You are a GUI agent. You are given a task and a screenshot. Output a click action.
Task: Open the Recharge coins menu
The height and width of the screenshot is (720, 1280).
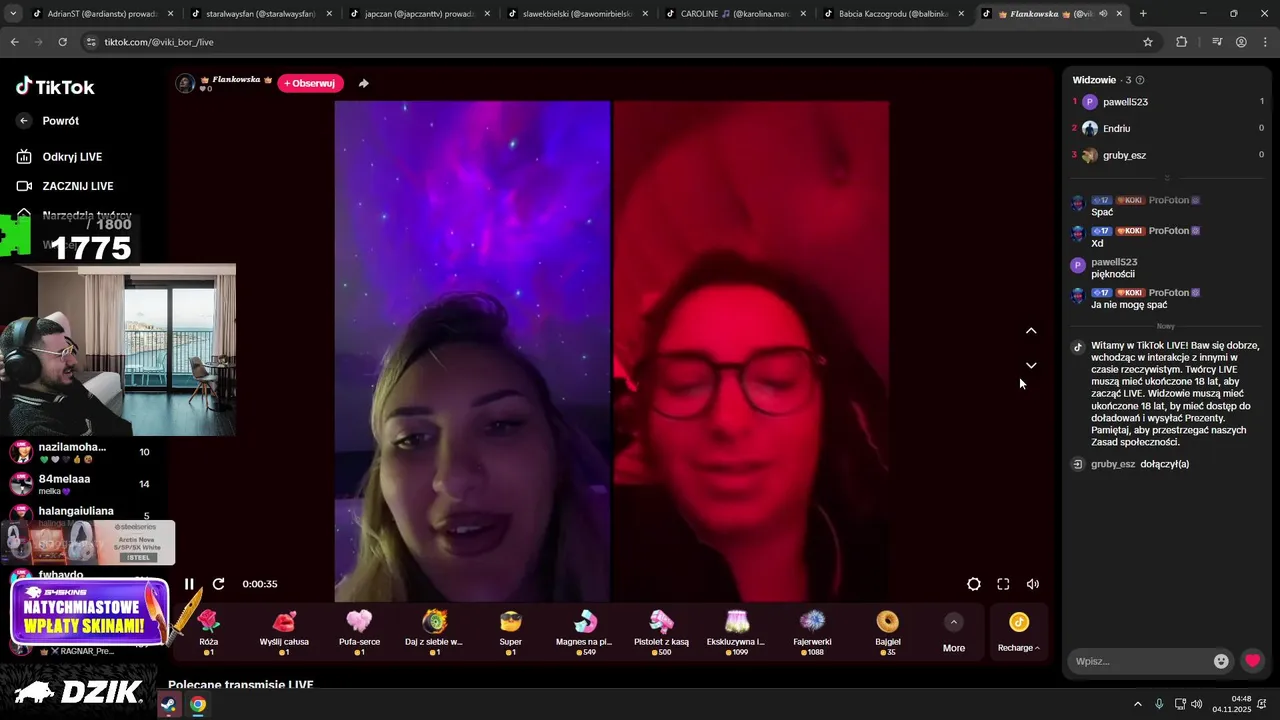[x=1018, y=633]
